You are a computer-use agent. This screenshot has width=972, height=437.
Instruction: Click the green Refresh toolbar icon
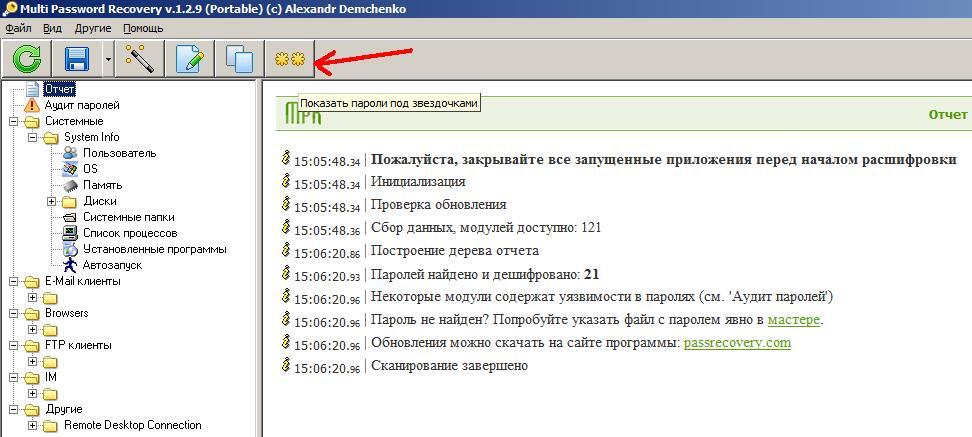pos(26,59)
